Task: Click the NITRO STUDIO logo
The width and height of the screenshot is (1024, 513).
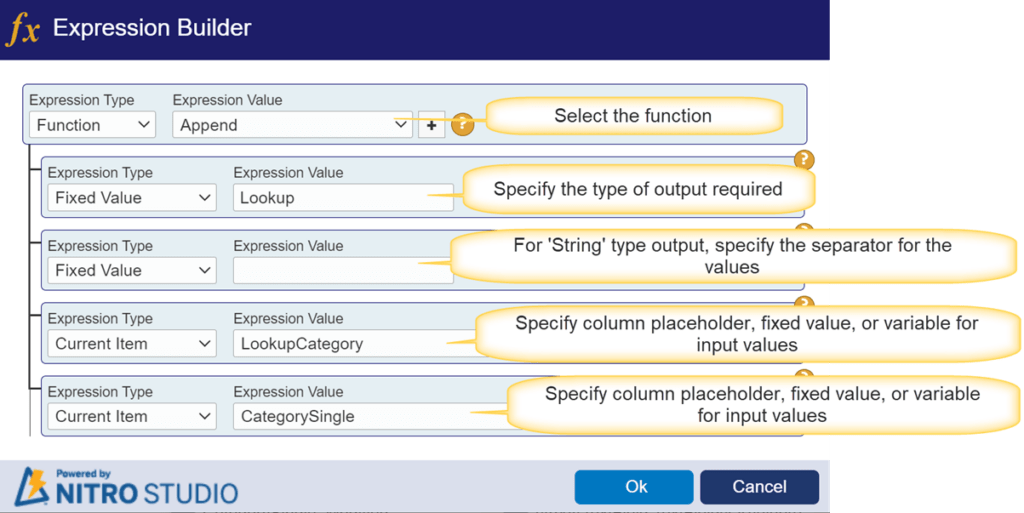Action: (127, 487)
